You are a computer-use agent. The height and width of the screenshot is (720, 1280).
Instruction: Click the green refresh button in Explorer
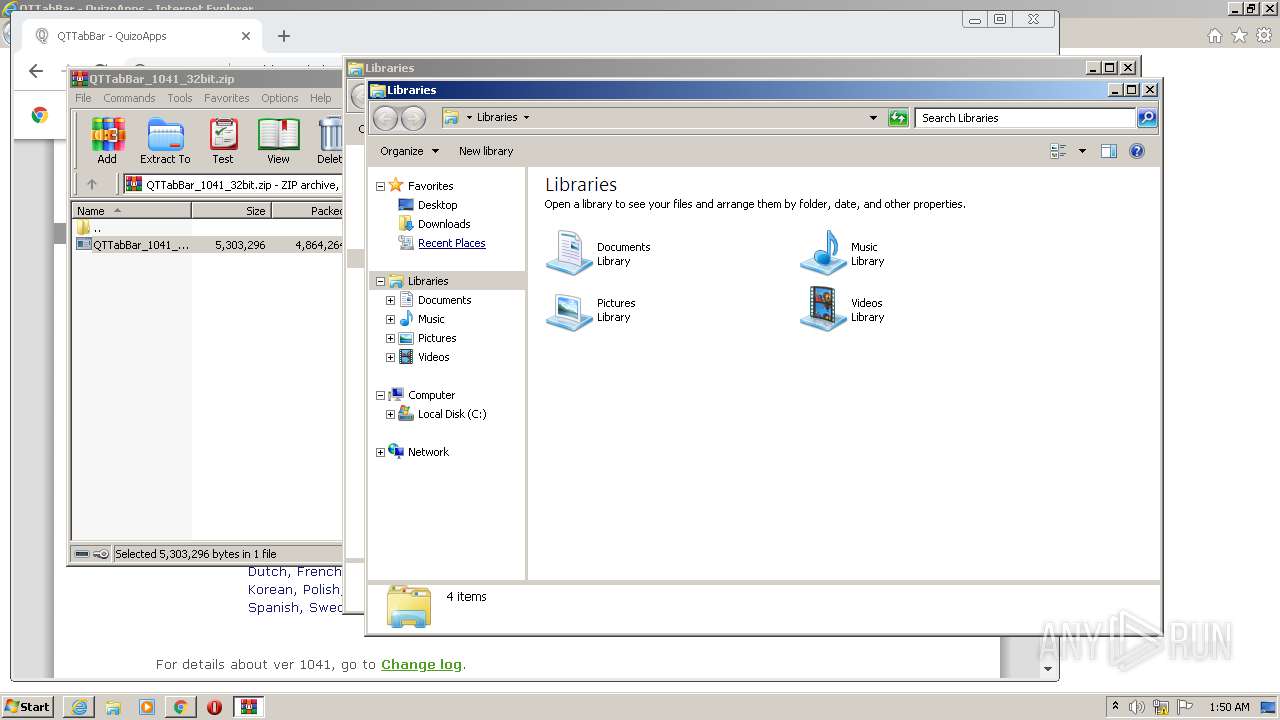coord(898,118)
